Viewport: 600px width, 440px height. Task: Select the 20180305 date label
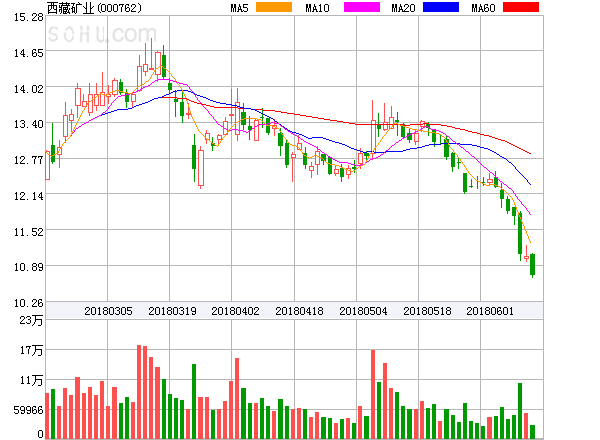tap(108, 311)
